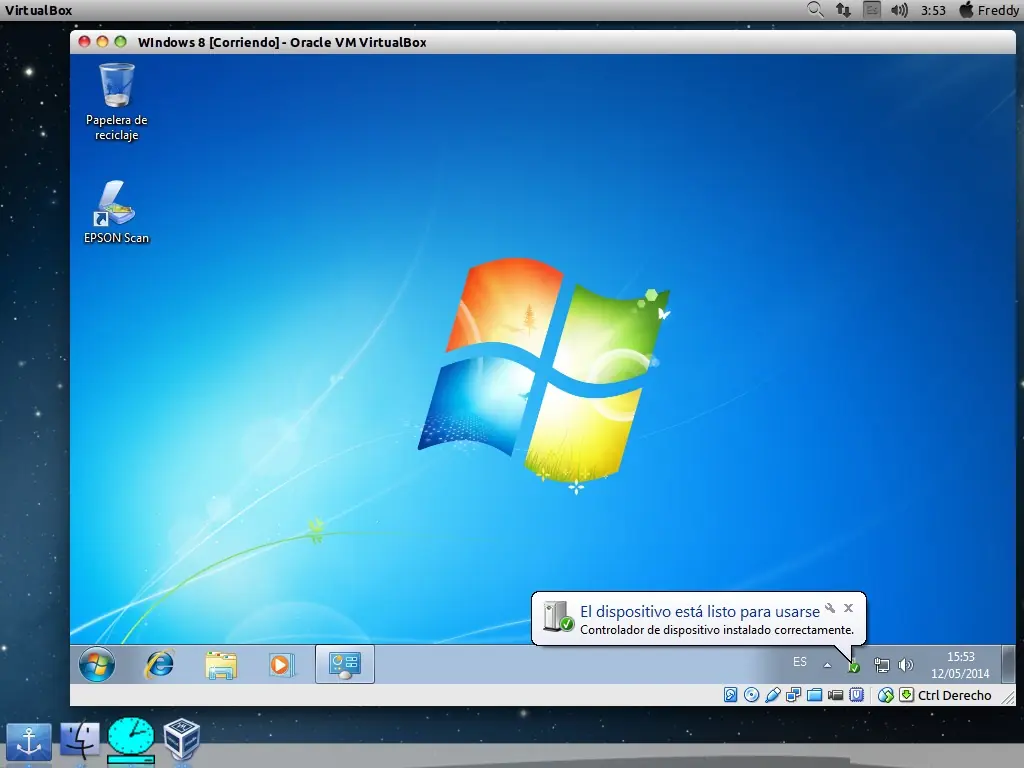Click the 3:53 clock in top panel
This screenshot has height=768, width=1024.
pos(933,10)
